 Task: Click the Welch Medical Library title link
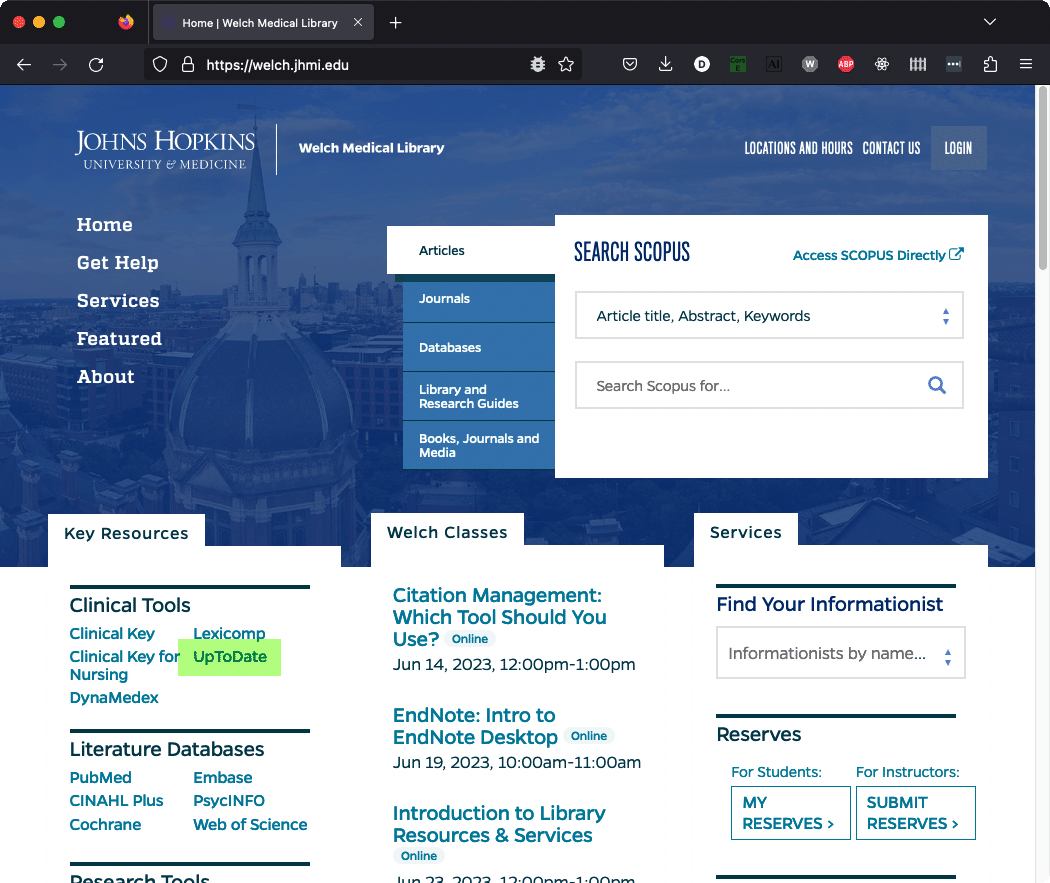372,148
